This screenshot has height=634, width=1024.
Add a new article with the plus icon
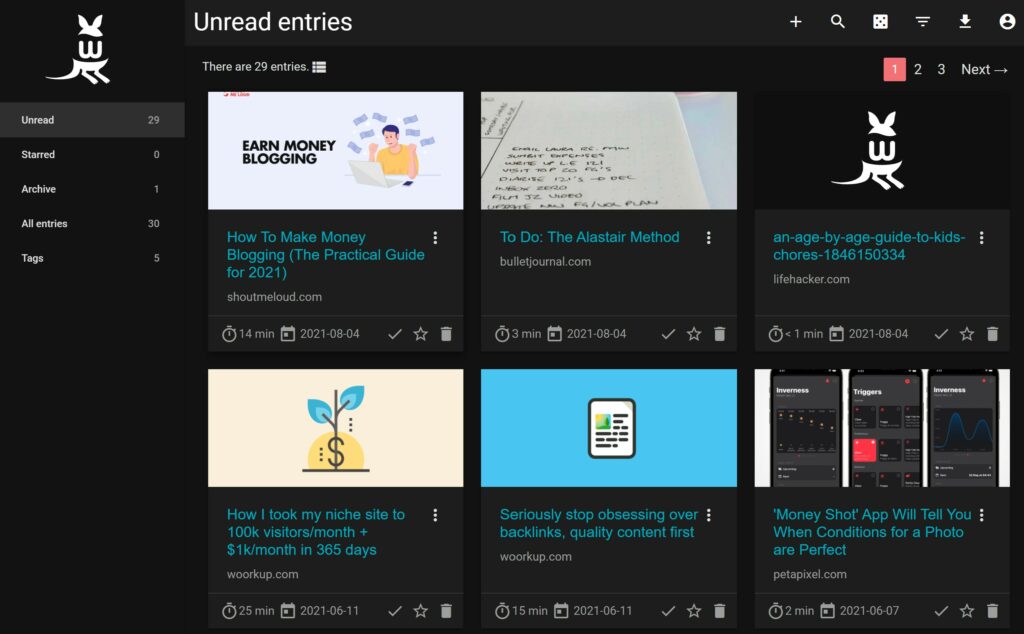click(795, 20)
